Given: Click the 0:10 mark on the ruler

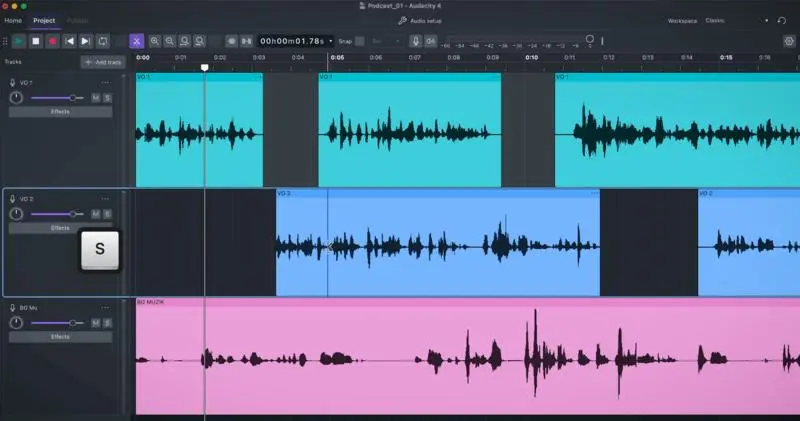Looking at the screenshot, I should (532, 58).
